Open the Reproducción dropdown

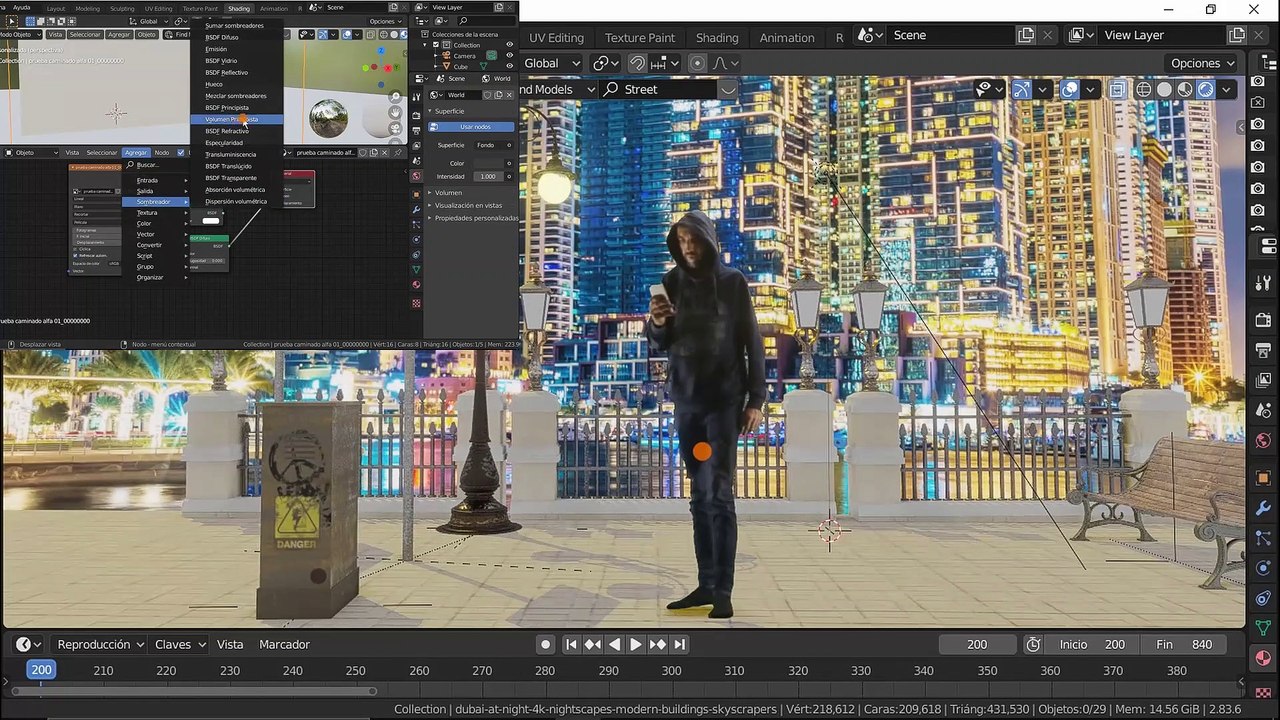(101, 645)
